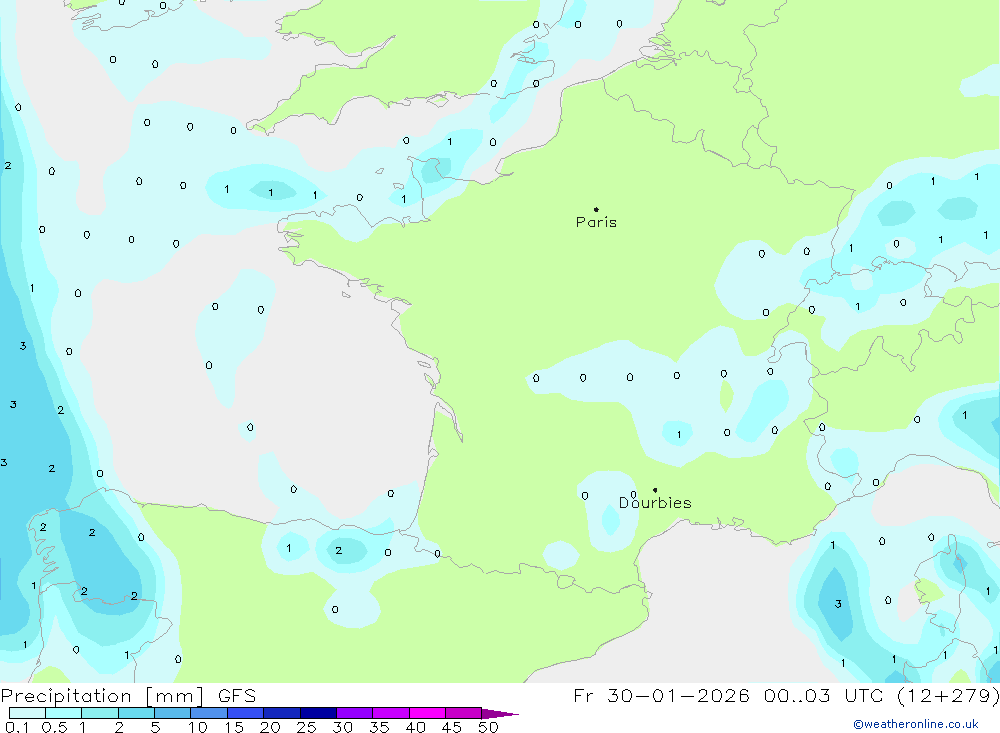Pick the 2 mm legend color swatch

point(136,713)
